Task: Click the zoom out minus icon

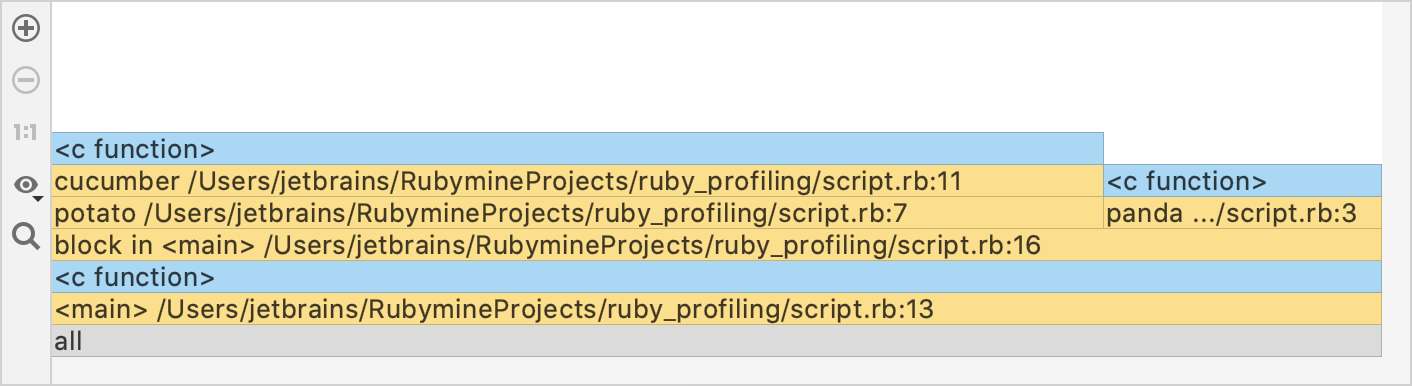Action: point(26,80)
